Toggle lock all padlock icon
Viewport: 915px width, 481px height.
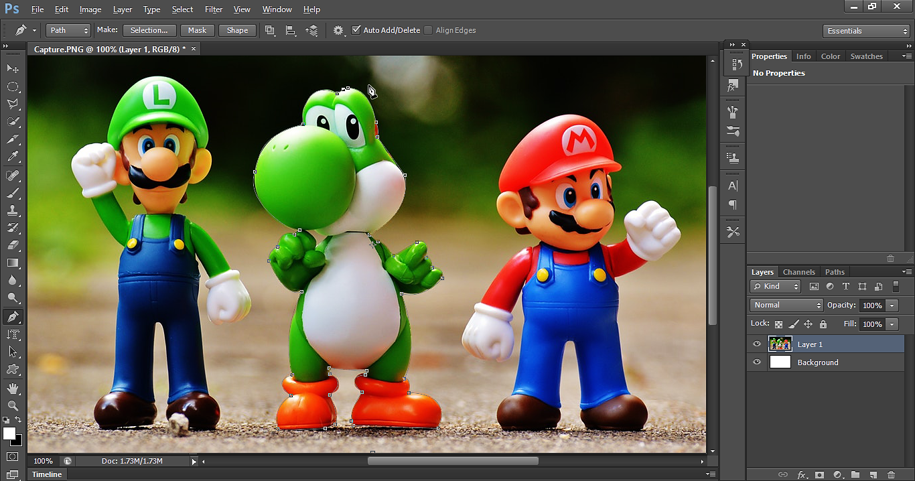[x=823, y=324]
